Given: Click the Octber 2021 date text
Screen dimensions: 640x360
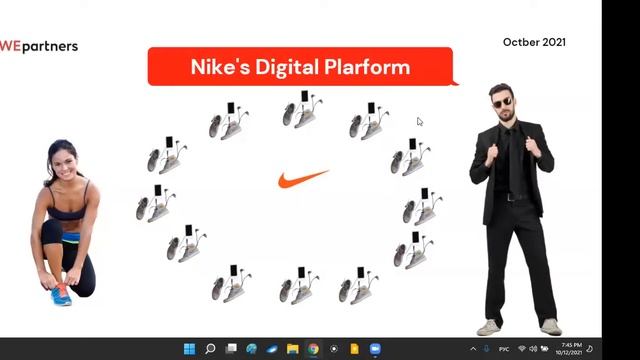Looking at the screenshot, I should pyautogui.click(x=534, y=42).
